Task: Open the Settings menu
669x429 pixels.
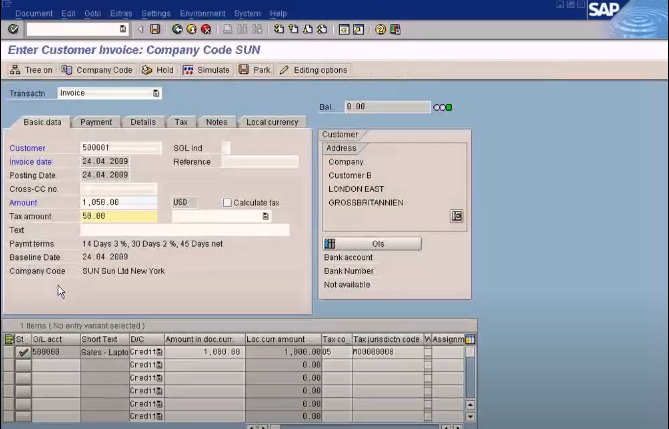Action: (156, 14)
